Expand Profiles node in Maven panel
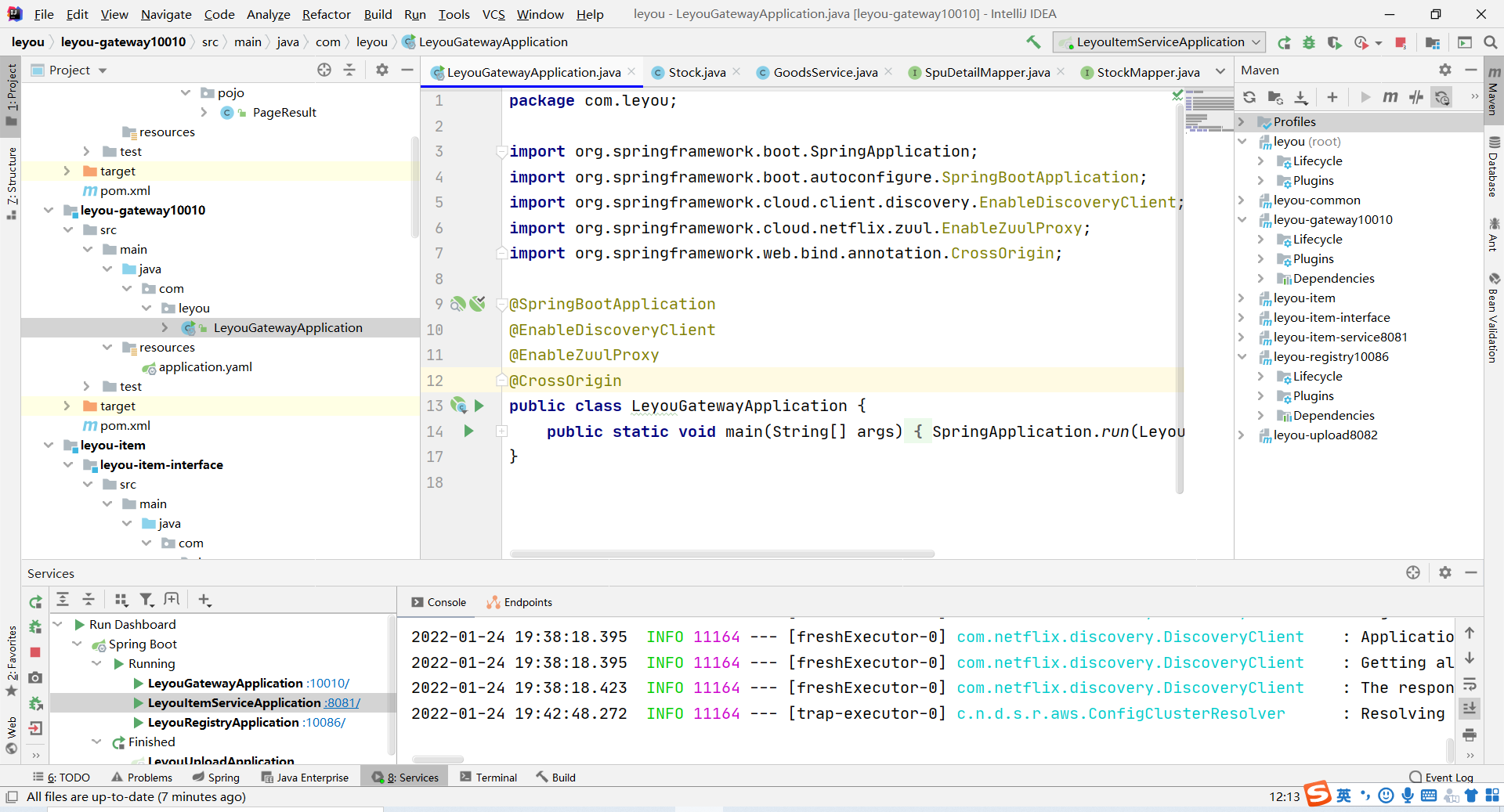This screenshot has height=812, width=1504. [x=1242, y=121]
